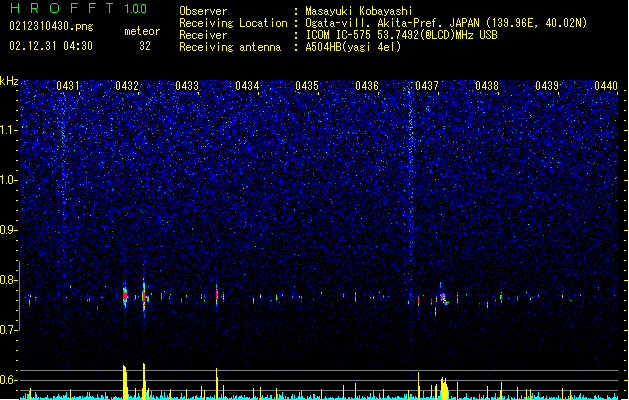
Task: Click the observer name Masayuki Kobayashi
Action: pyautogui.click(x=359, y=11)
